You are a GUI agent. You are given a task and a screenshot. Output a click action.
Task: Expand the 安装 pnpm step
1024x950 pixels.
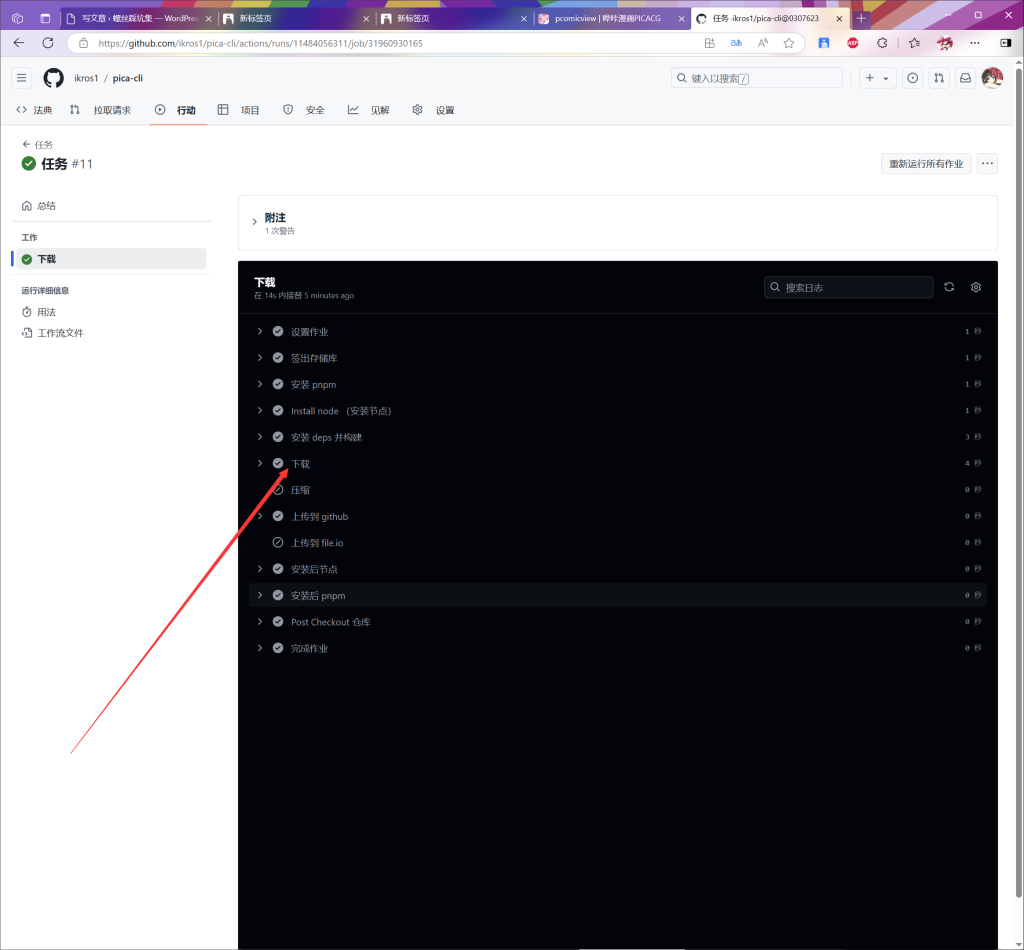coord(260,384)
